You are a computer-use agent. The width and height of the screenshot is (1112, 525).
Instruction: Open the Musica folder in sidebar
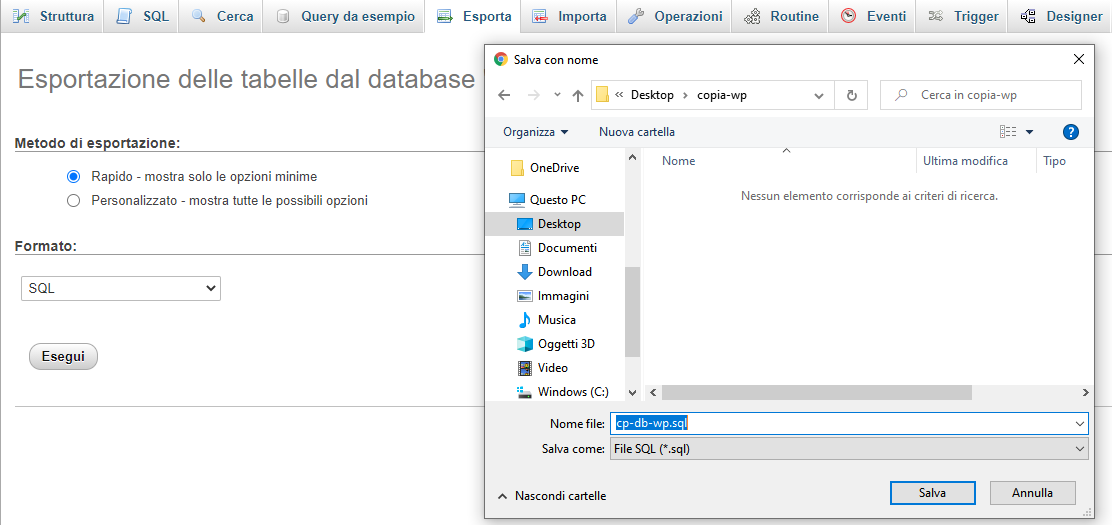pos(556,320)
